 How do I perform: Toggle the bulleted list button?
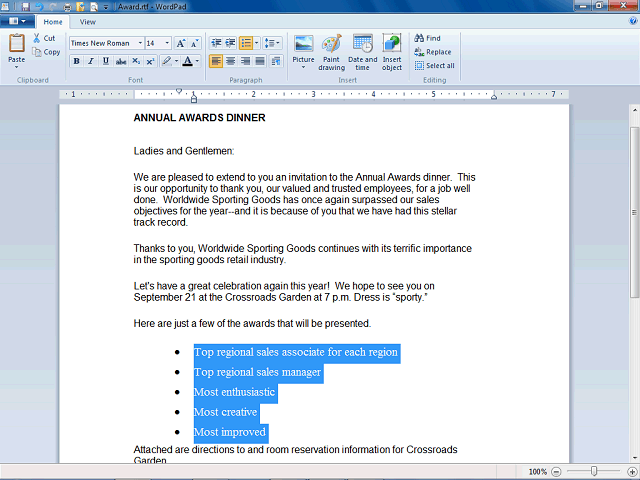[246, 43]
